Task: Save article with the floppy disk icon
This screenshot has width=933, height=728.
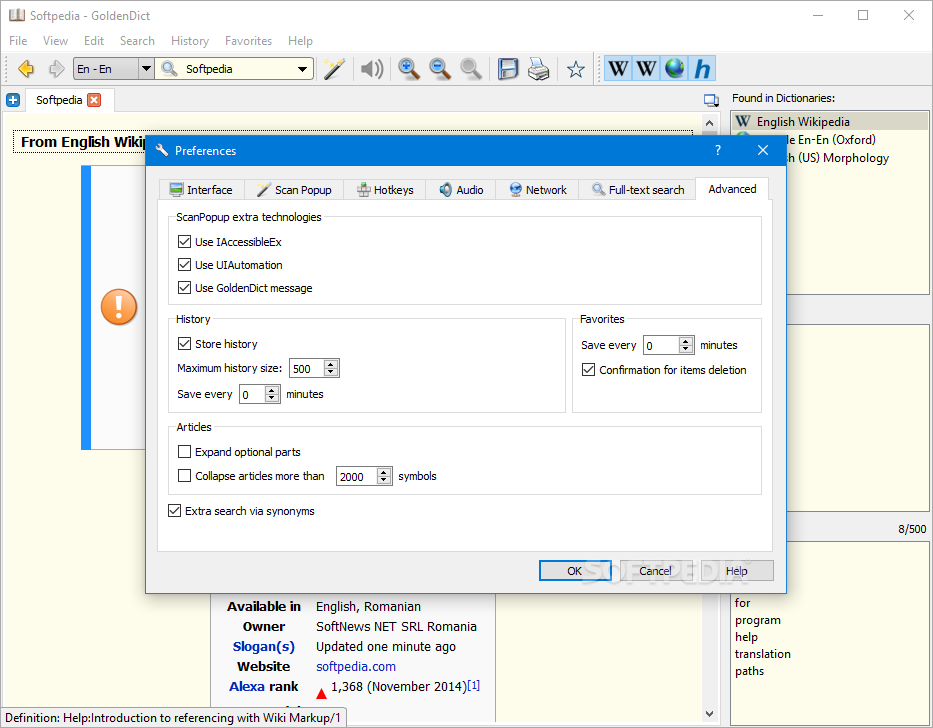Action: tap(508, 69)
